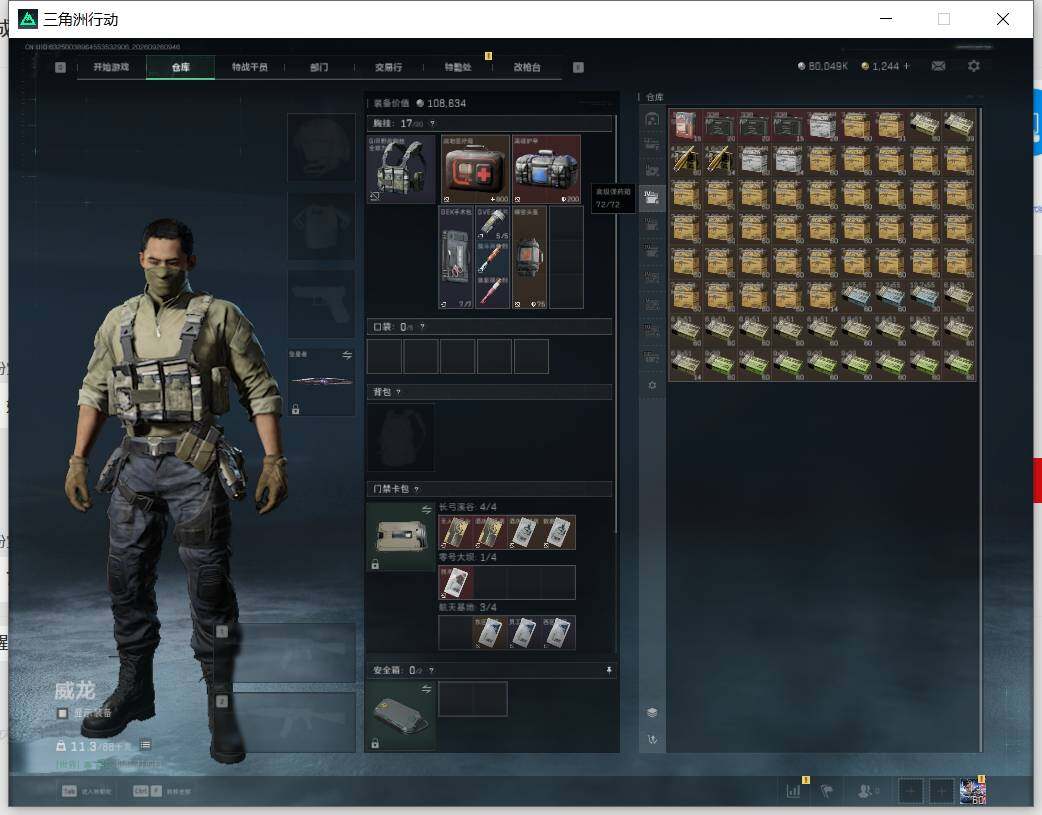
Task: Click the stacked layers icon in warehouse sidebar
Action: tap(652, 712)
